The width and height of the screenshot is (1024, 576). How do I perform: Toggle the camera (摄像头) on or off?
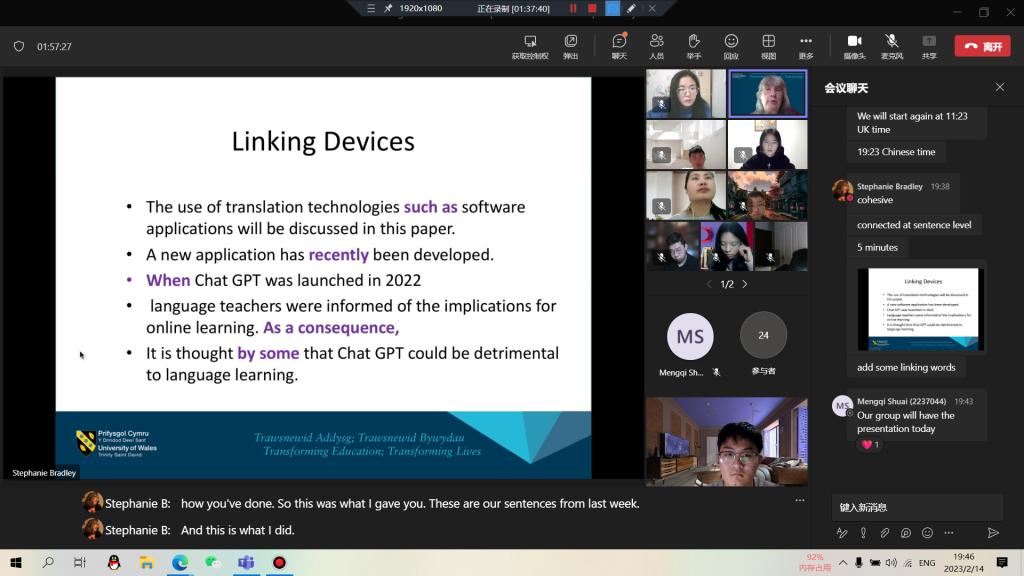pyautogui.click(x=854, y=42)
